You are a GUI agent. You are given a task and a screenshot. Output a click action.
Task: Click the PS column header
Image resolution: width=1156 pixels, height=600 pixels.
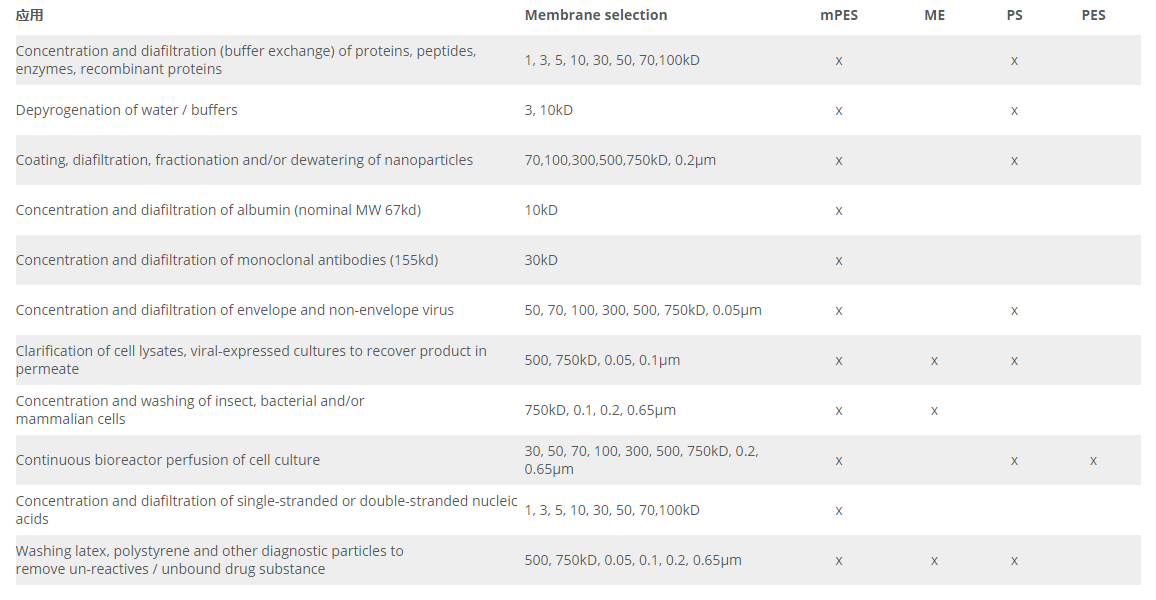pos(1014,16)
